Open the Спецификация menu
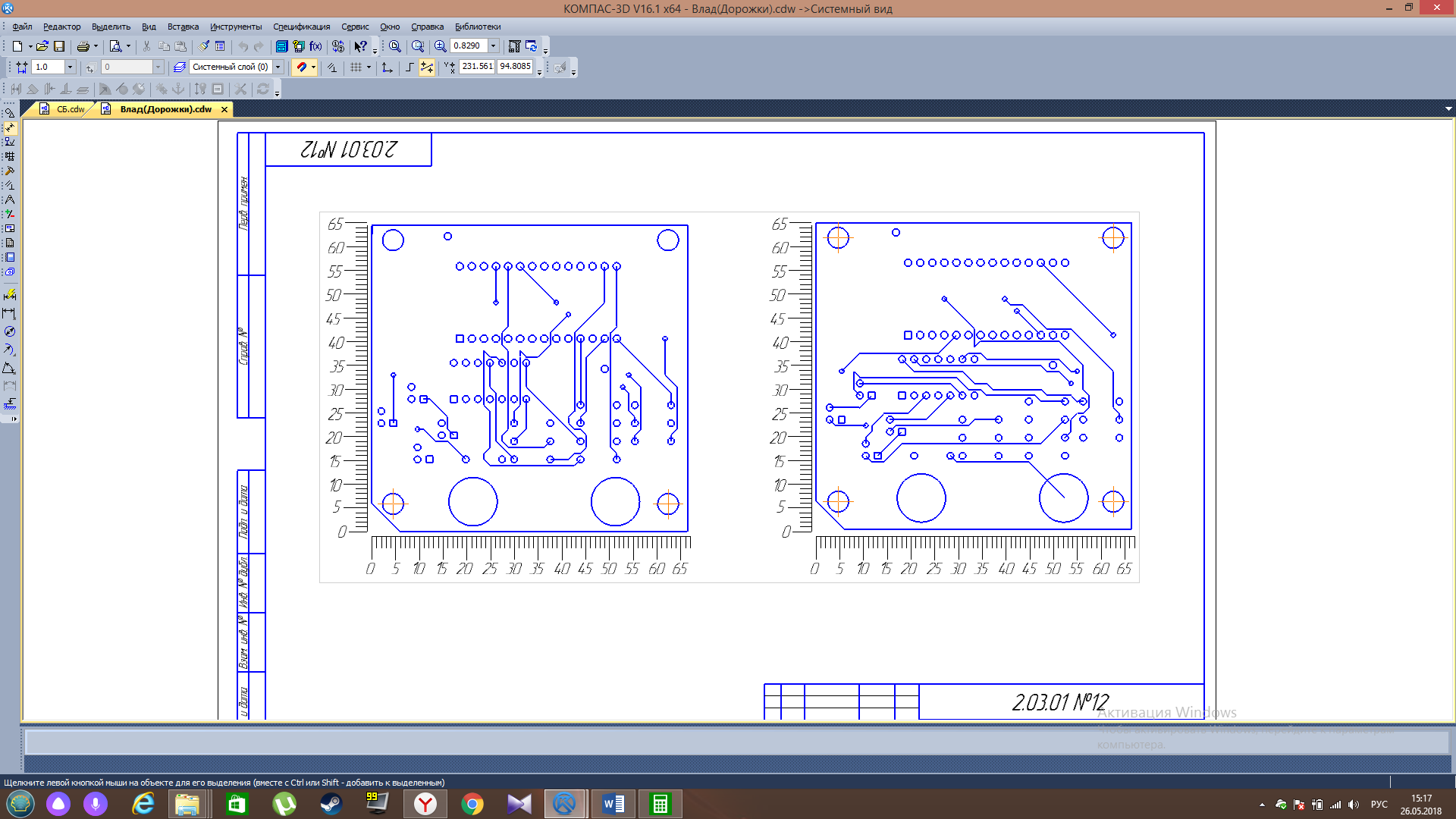Viewport: 1456px width, 819px height. [301, 27]
